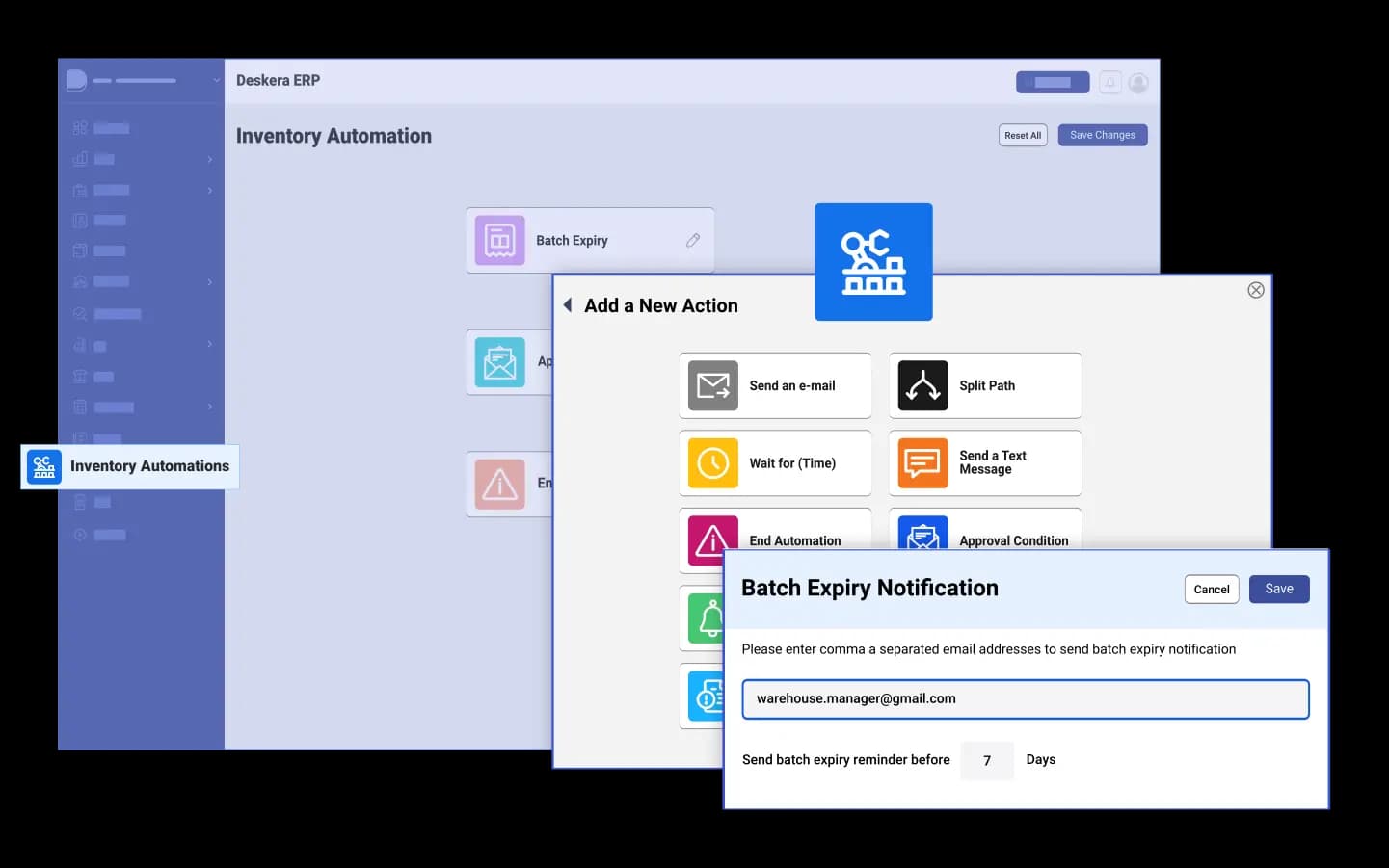Go back using the Add a New Action arrow

click(568, 305)
